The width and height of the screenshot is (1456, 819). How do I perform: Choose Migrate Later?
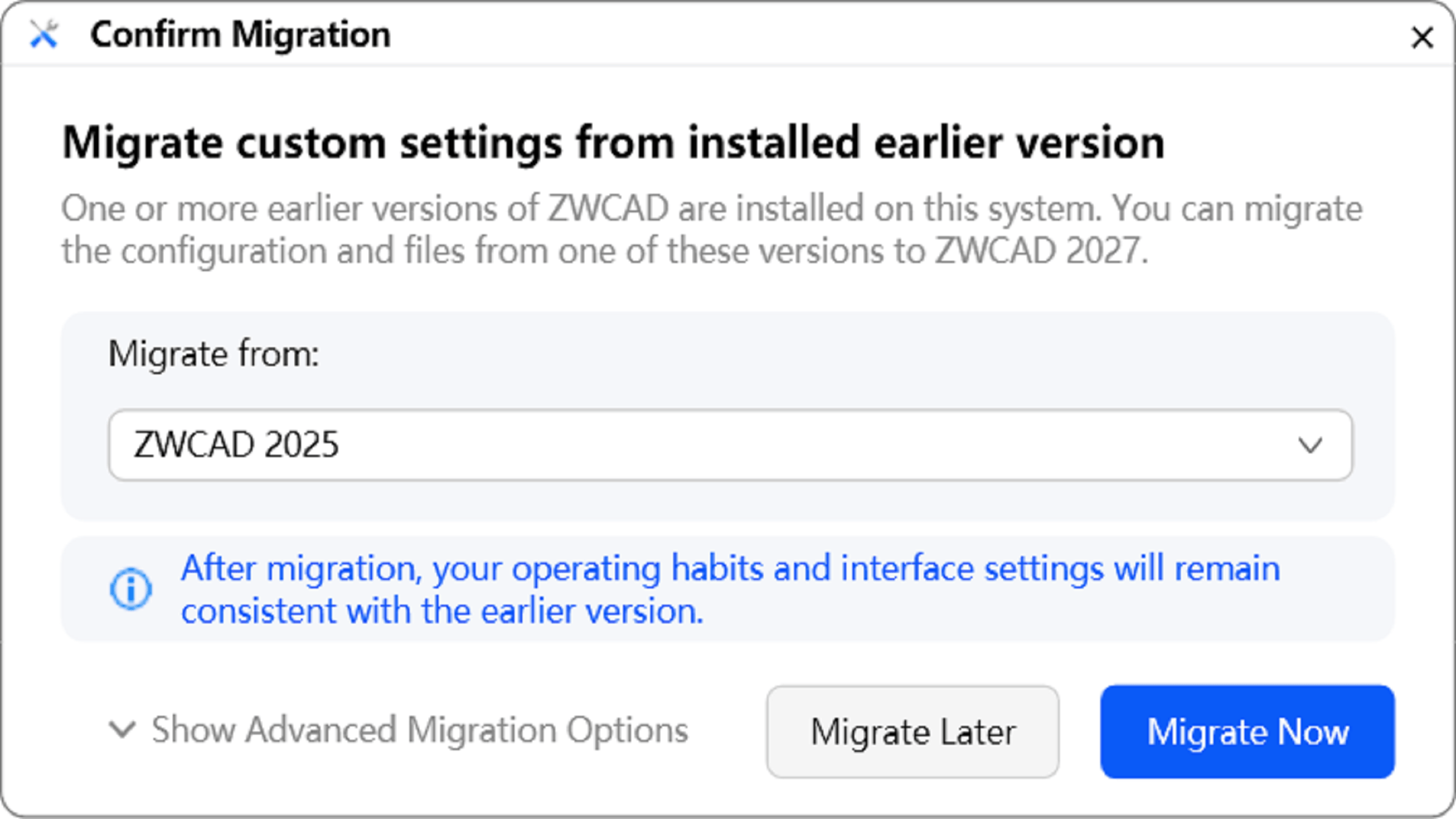tap(912, 732)
